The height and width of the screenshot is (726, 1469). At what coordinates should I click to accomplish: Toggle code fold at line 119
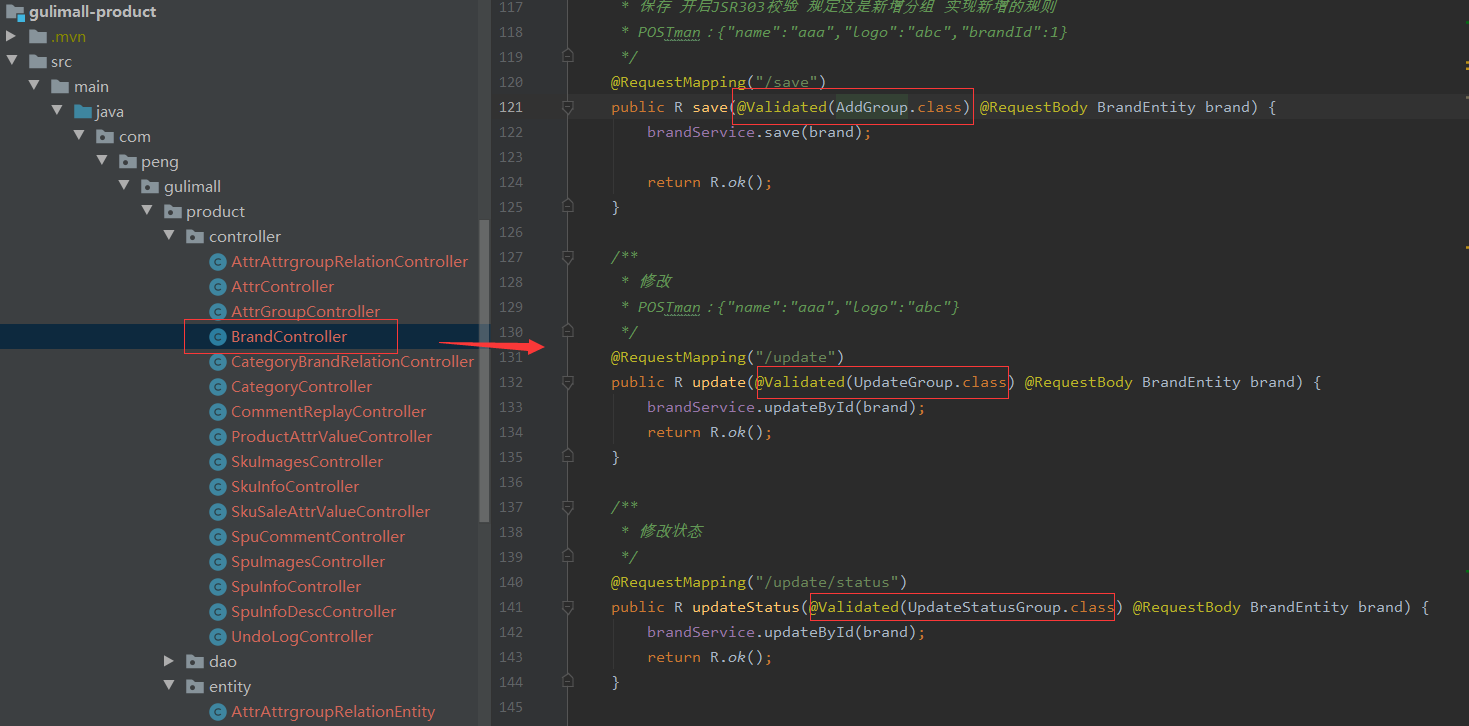tap(568, 54)
